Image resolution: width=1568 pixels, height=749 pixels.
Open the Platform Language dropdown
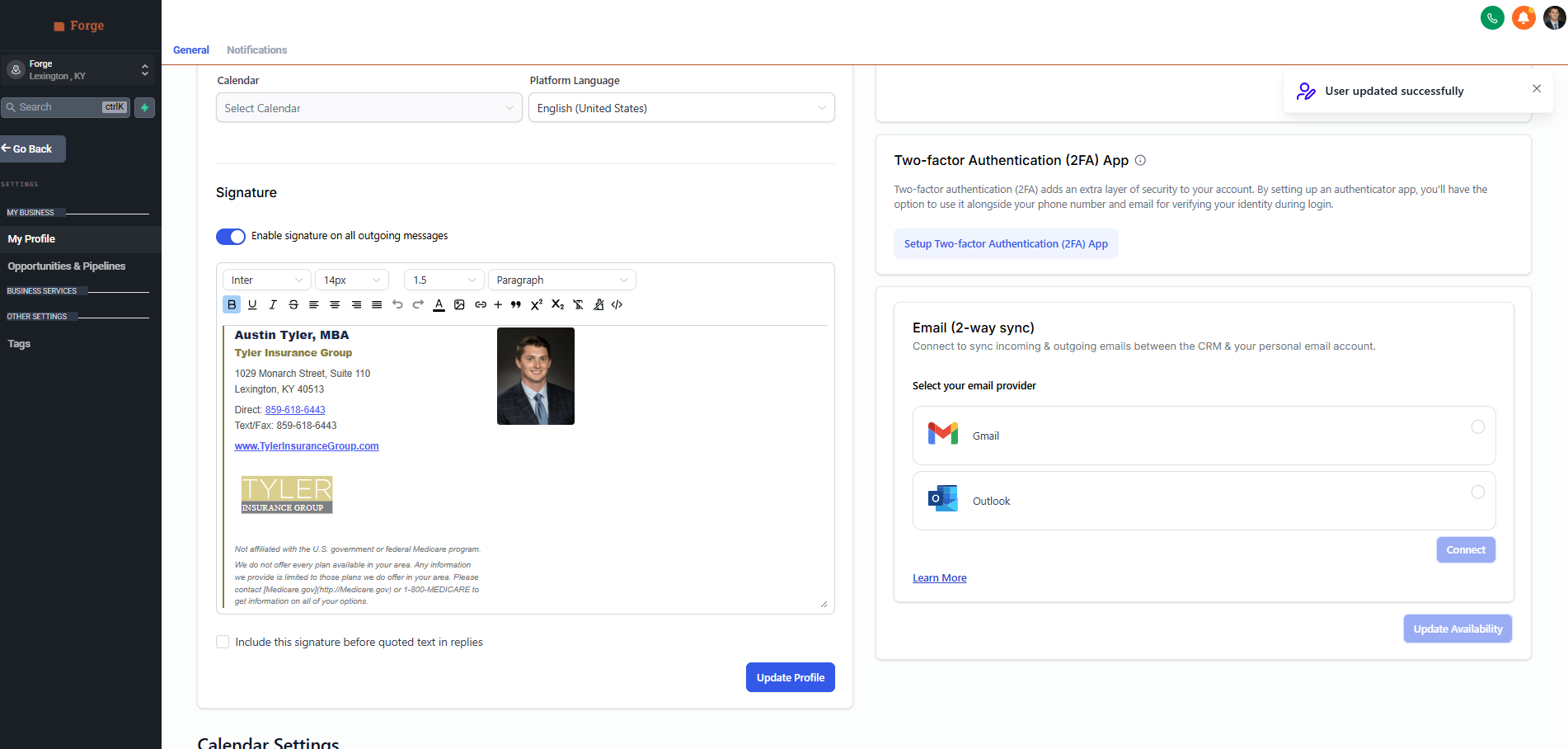[681, 108]
